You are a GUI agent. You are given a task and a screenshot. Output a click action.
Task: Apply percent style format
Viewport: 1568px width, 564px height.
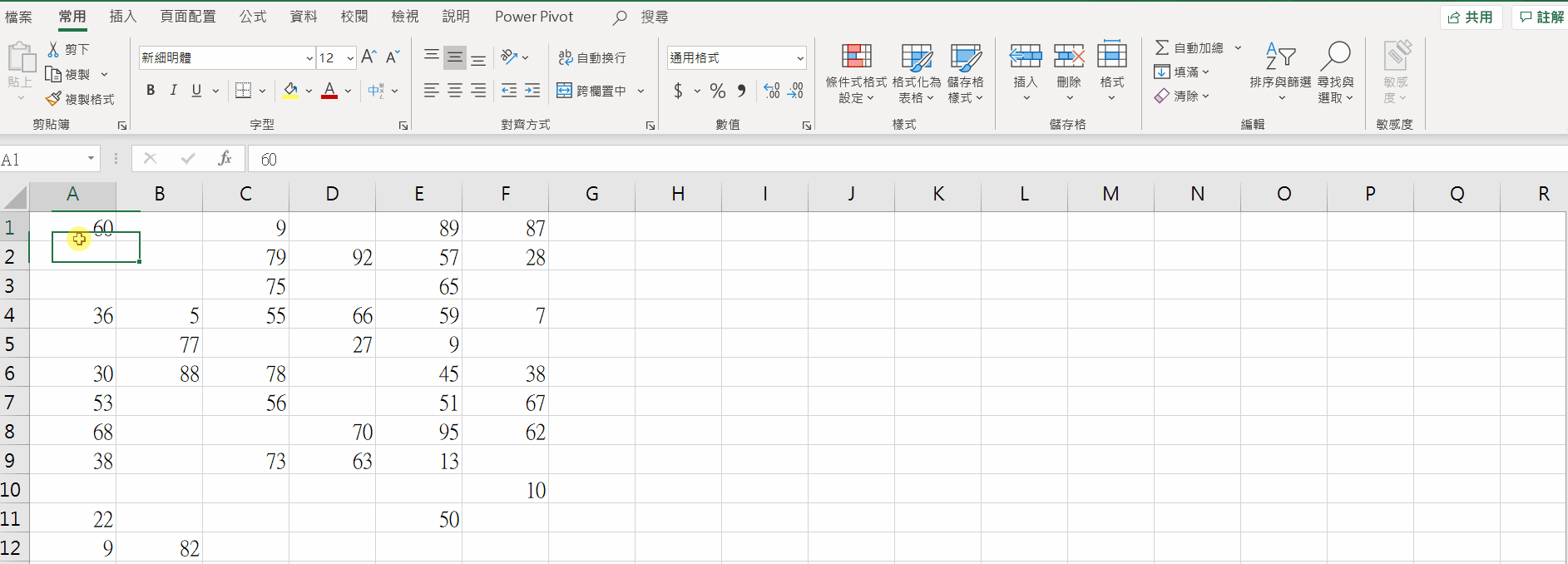718,91
